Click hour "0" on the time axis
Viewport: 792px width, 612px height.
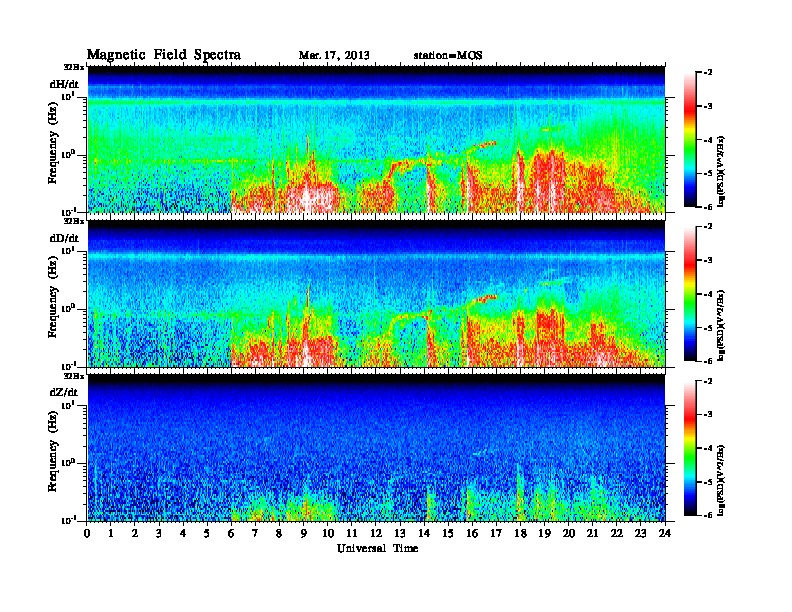tap(87, 534)
